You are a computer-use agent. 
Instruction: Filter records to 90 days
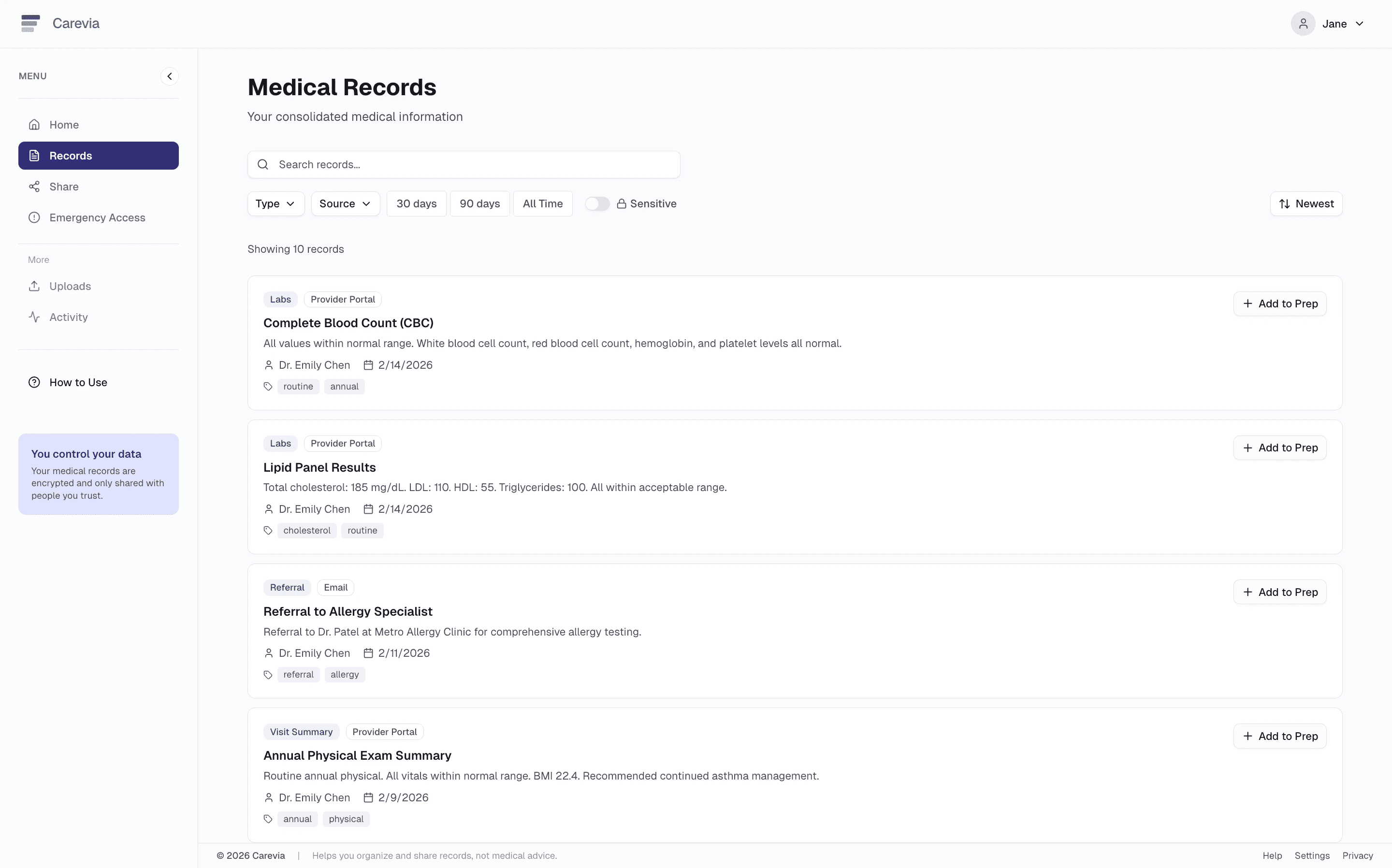[x=479, y=204]
